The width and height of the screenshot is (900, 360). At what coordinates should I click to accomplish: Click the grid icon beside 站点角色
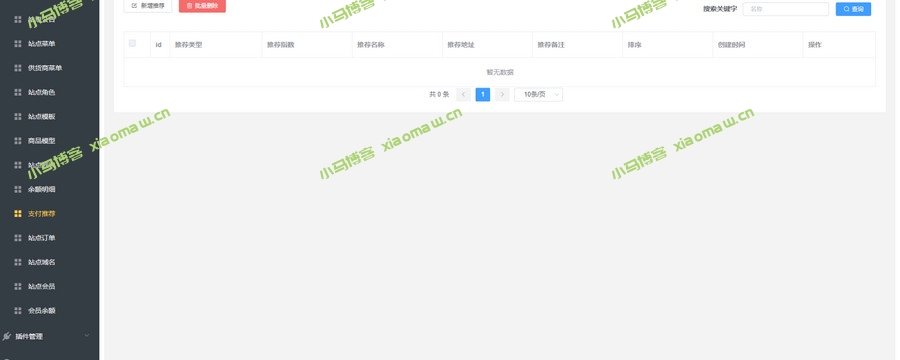18,92
